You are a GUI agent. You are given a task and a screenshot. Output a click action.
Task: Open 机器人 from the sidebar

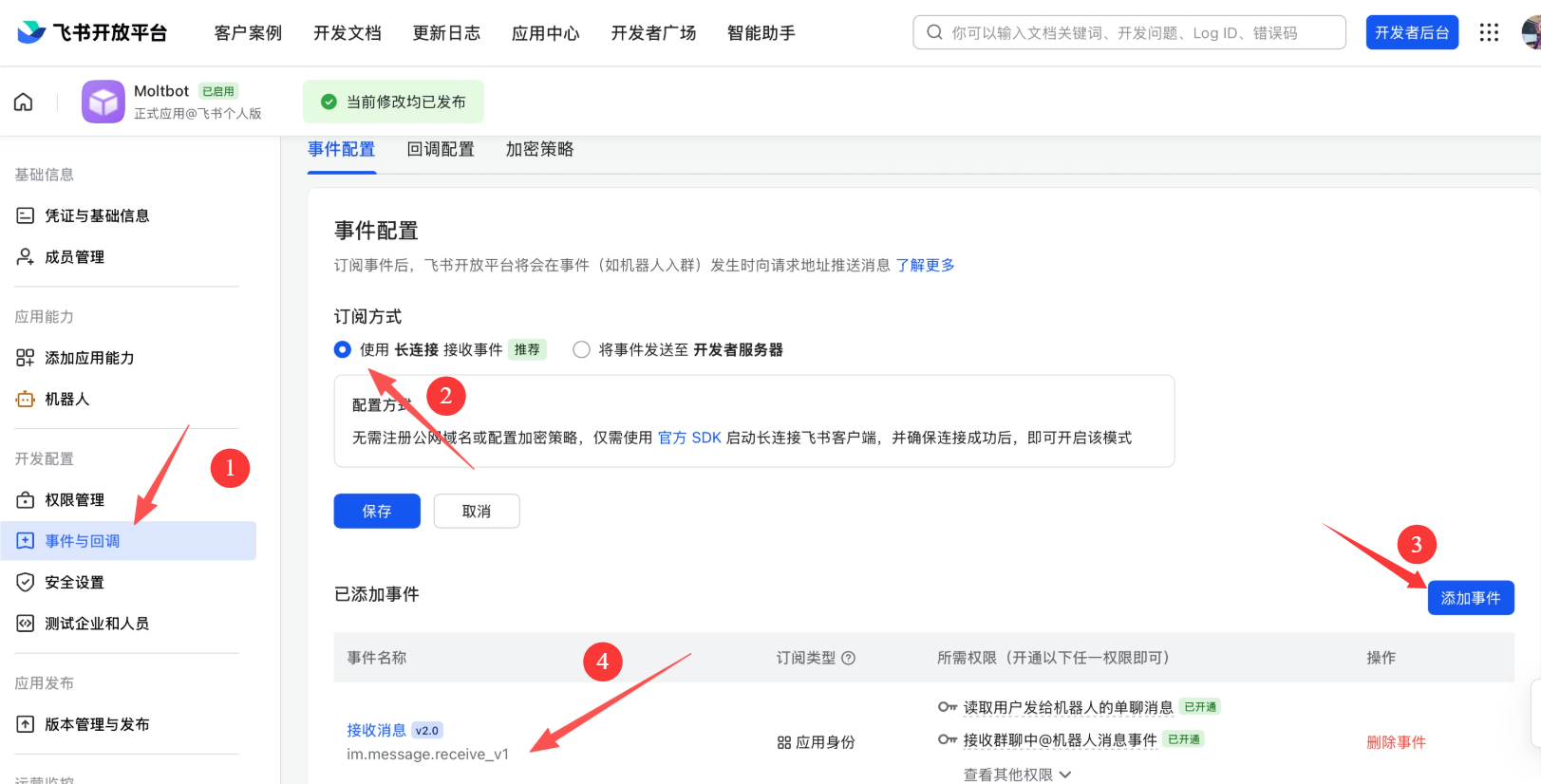66,400
